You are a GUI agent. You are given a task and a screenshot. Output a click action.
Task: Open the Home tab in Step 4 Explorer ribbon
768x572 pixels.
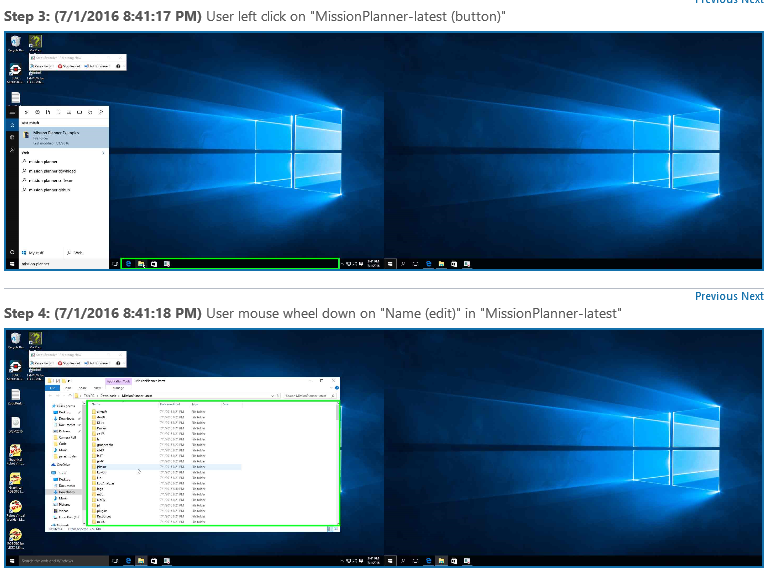(68, 387)
